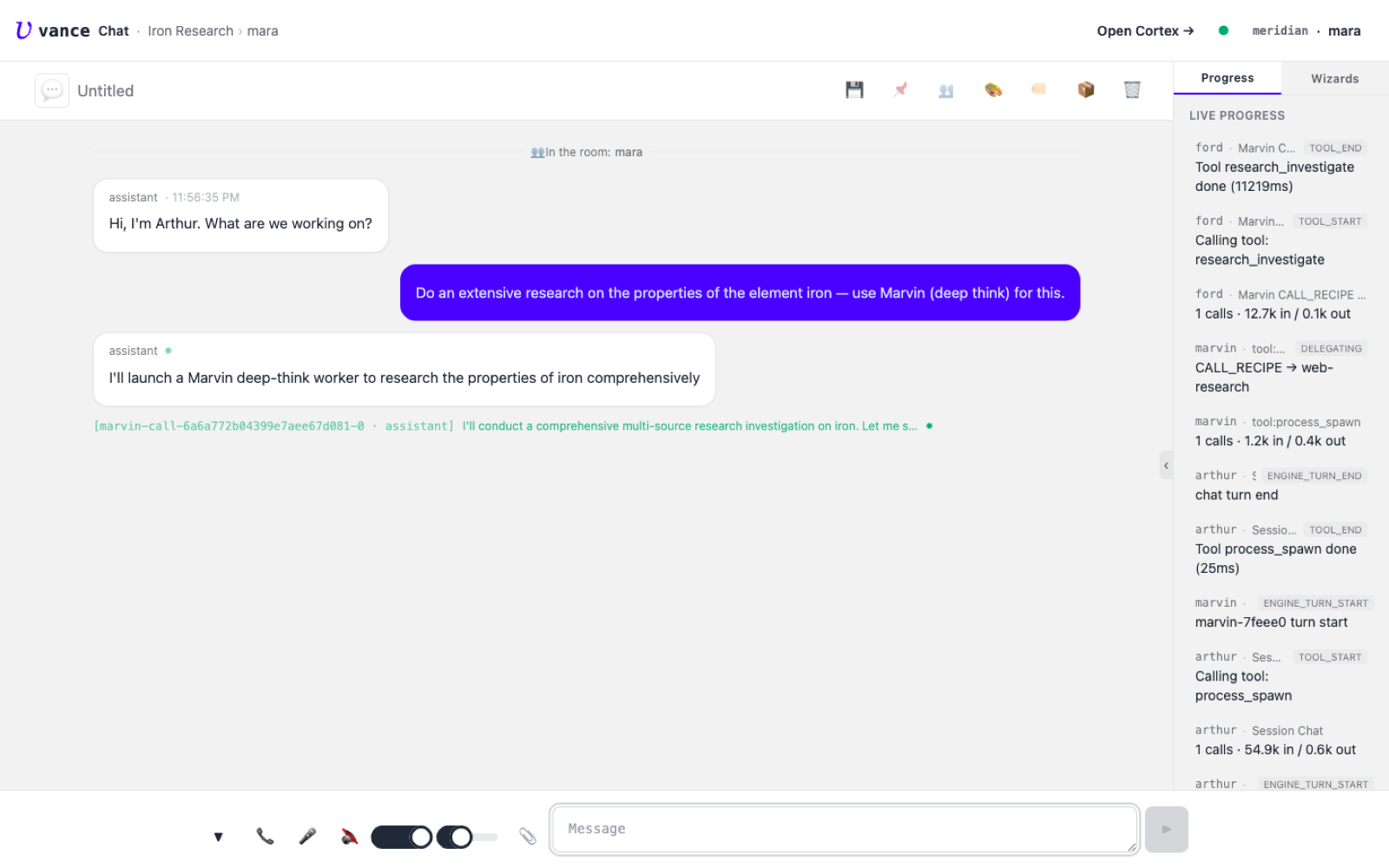Click '1 calls · 54.9k in / 0.6k out' entry
Image resolution: width=1389 pixels, height=868 pixels.
tap(1280, 740)
